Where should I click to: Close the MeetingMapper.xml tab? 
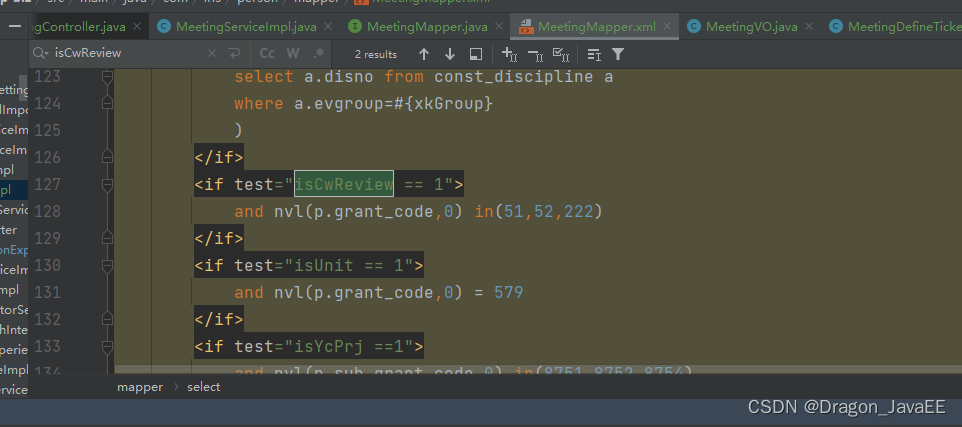[668, 26]
